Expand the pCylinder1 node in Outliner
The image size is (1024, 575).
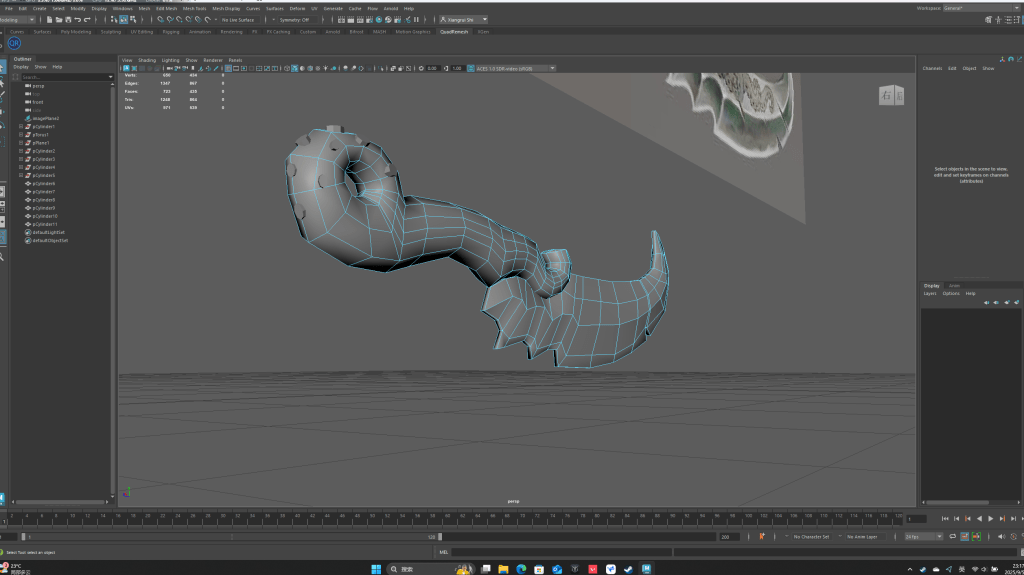[x=20, y=127]
